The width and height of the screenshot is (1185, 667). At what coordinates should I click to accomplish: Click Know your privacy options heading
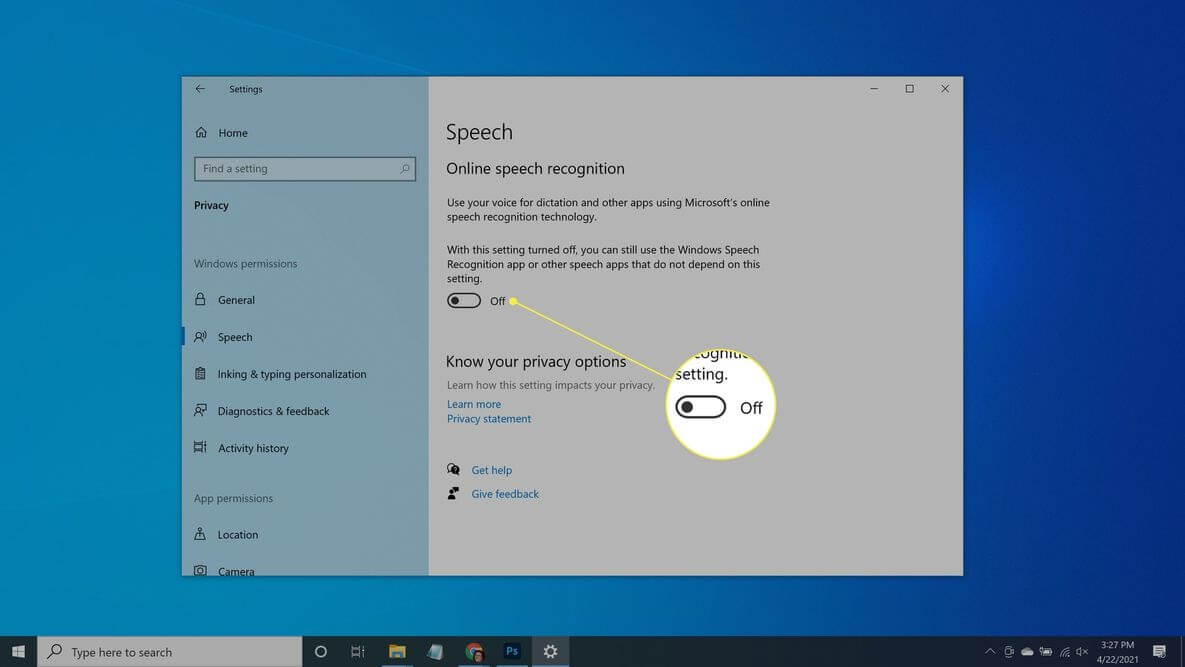pyautogui.click(x=536, y=362)
